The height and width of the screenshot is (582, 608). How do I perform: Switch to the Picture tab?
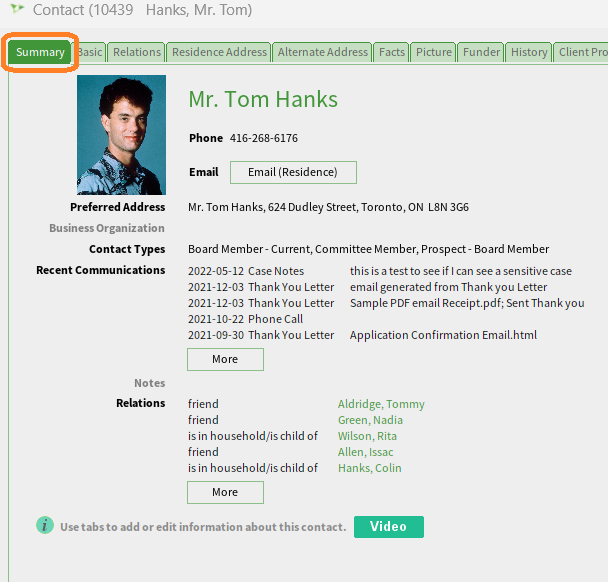click(434, 52)
